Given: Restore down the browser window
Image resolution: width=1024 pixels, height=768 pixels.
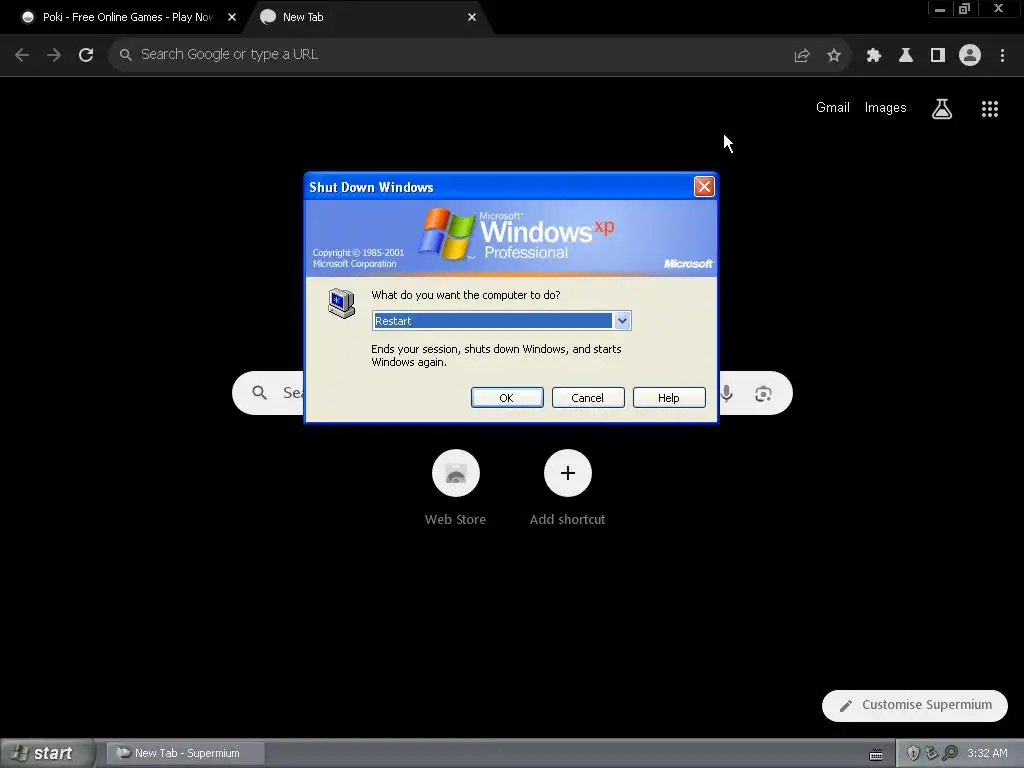Looking at the screenshot, I should click(x=965, y=9).
